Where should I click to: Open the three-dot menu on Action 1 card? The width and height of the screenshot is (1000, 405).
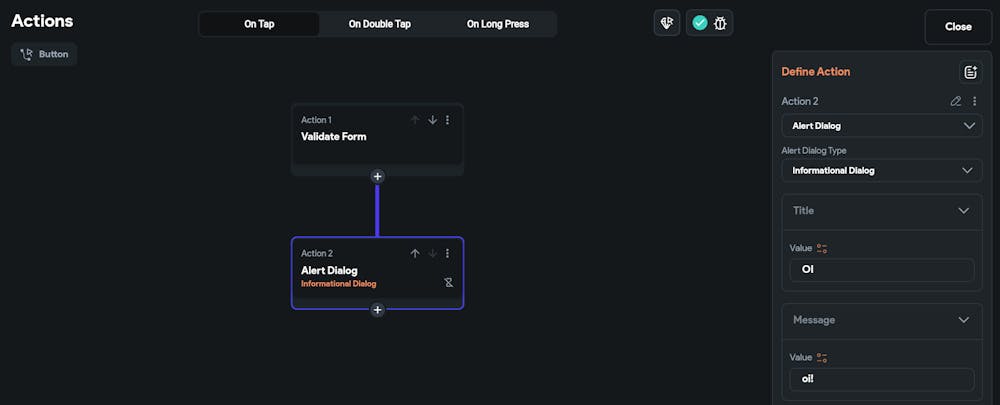coord(447,120)
